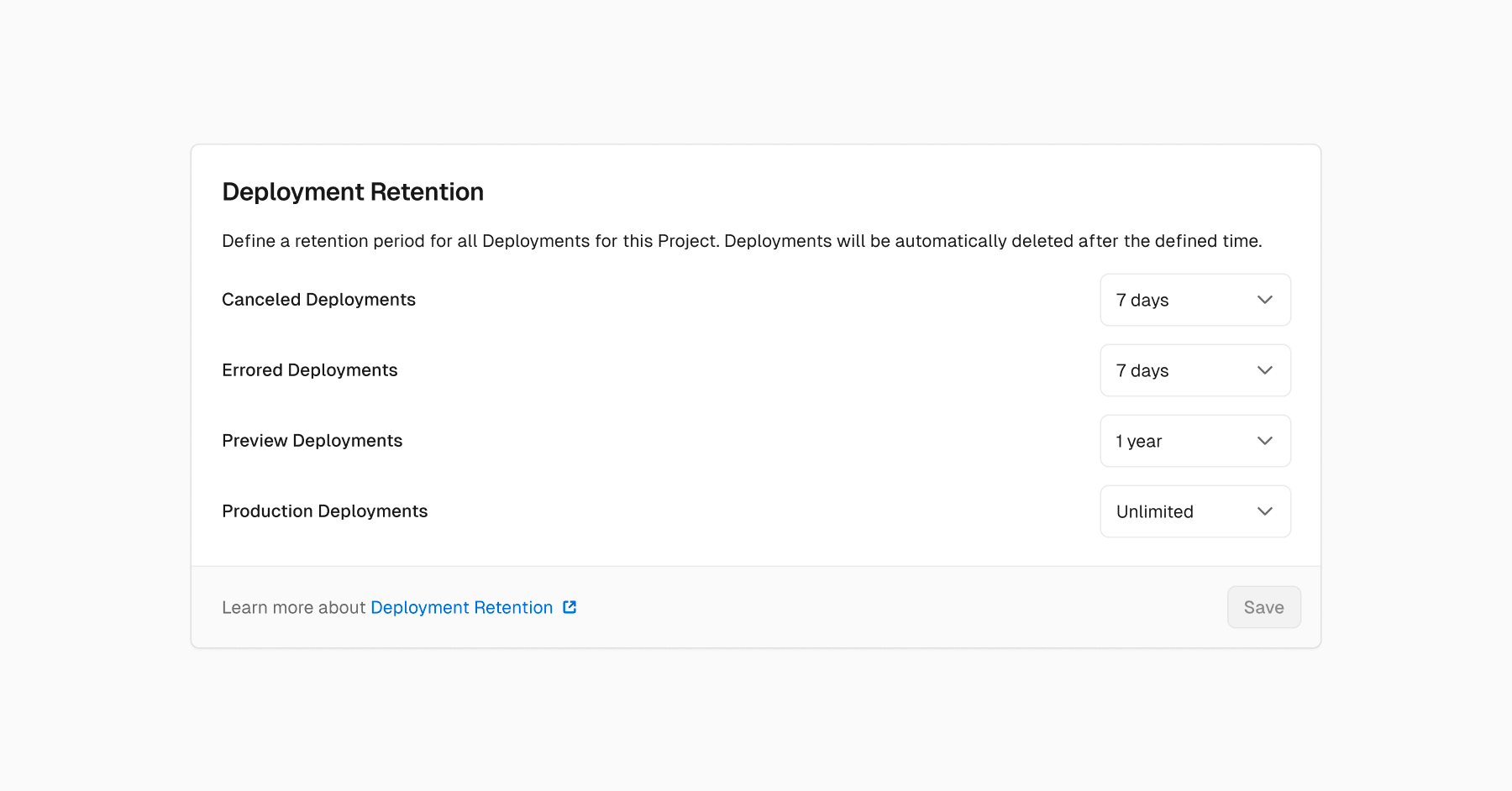Click the 'Errored Deployments' label

click(x=309, y=370)
